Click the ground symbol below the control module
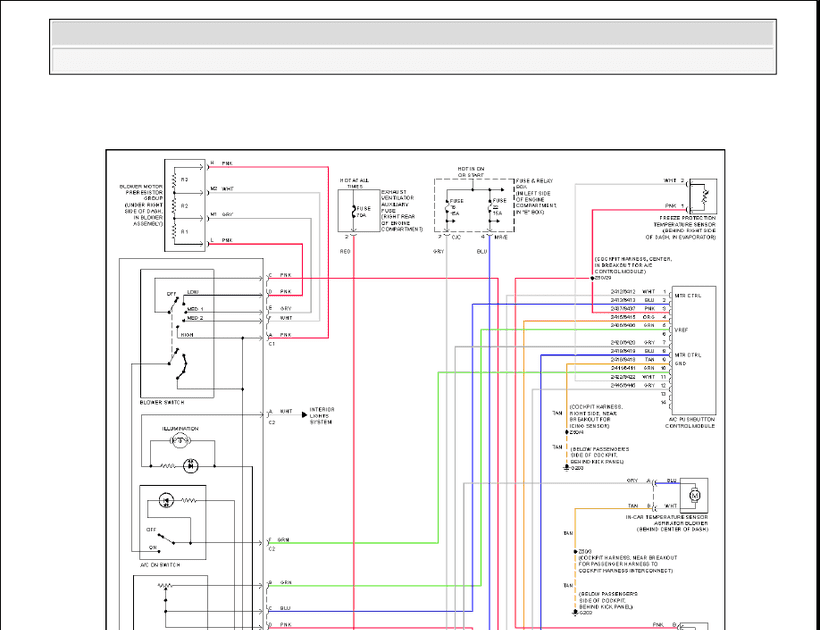Viewport: 820px width, 630px height. (x=566, y=468)
